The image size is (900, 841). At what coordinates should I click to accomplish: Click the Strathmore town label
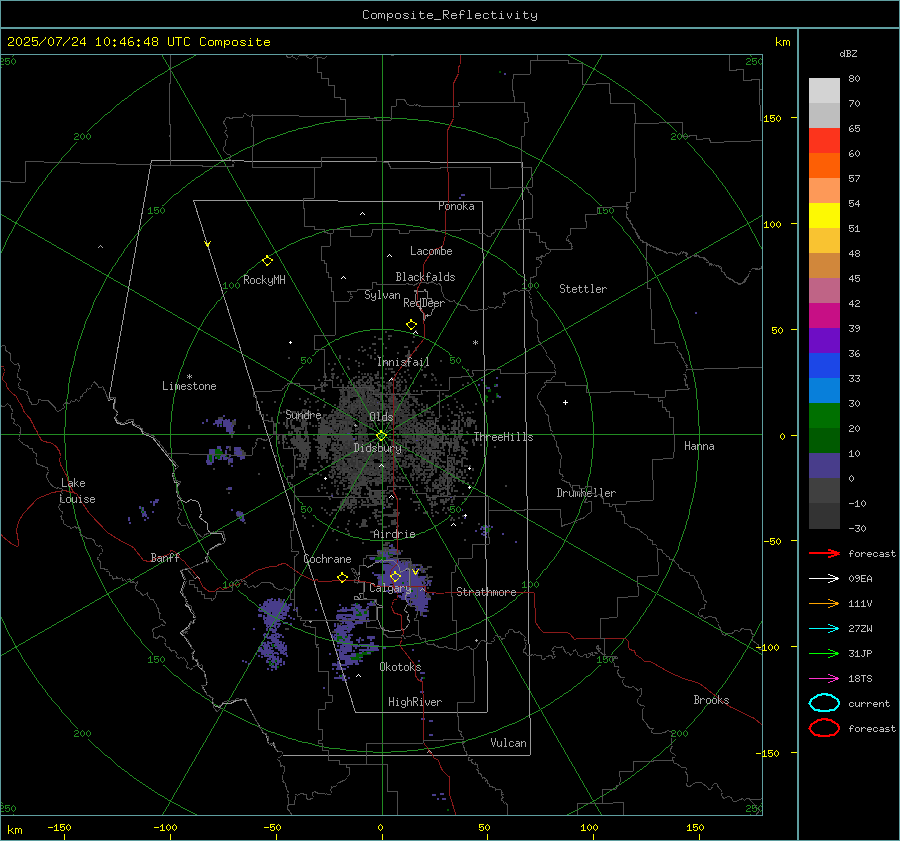point(486,592)
